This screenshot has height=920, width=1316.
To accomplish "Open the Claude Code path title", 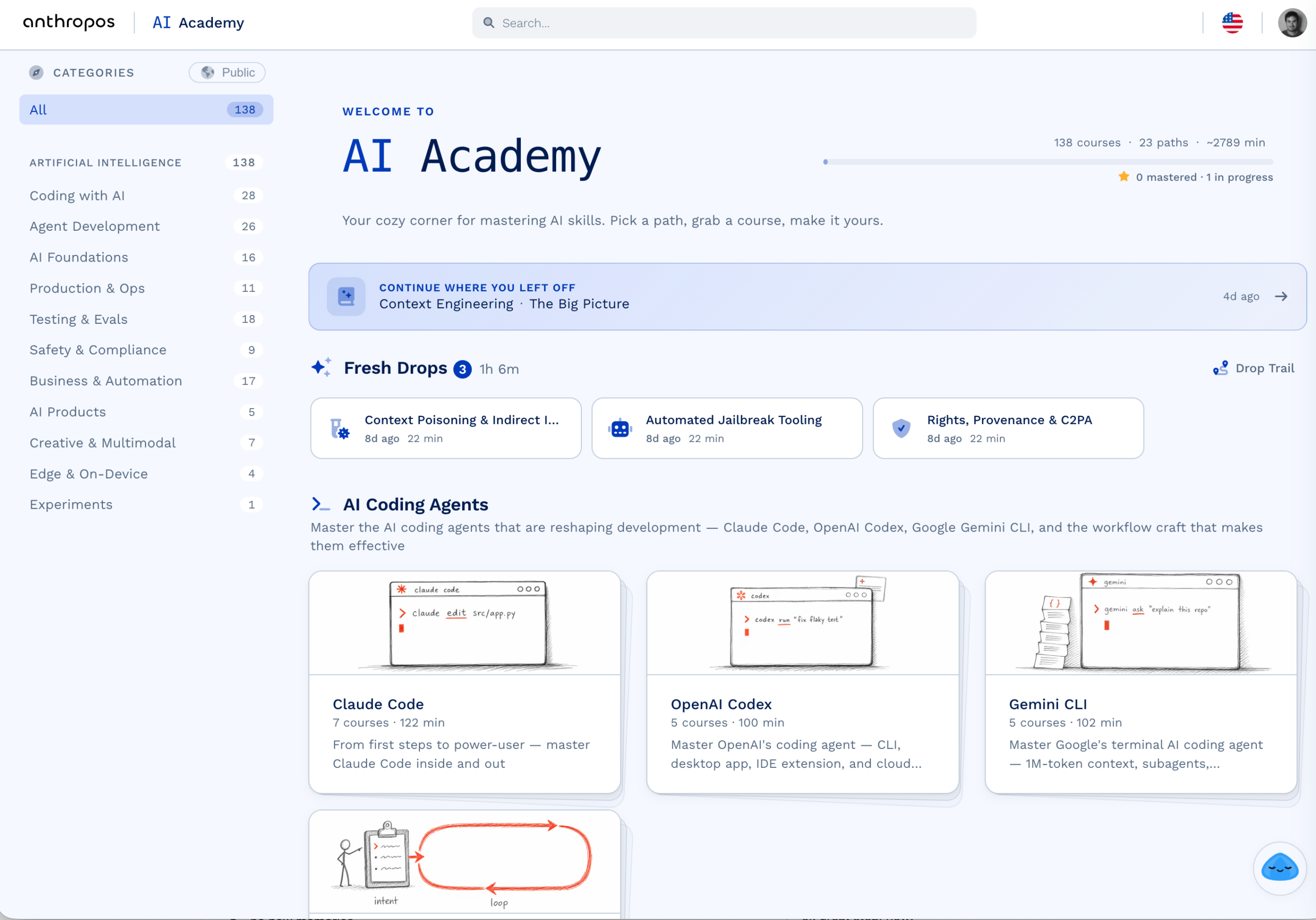I will coord(378,704).
